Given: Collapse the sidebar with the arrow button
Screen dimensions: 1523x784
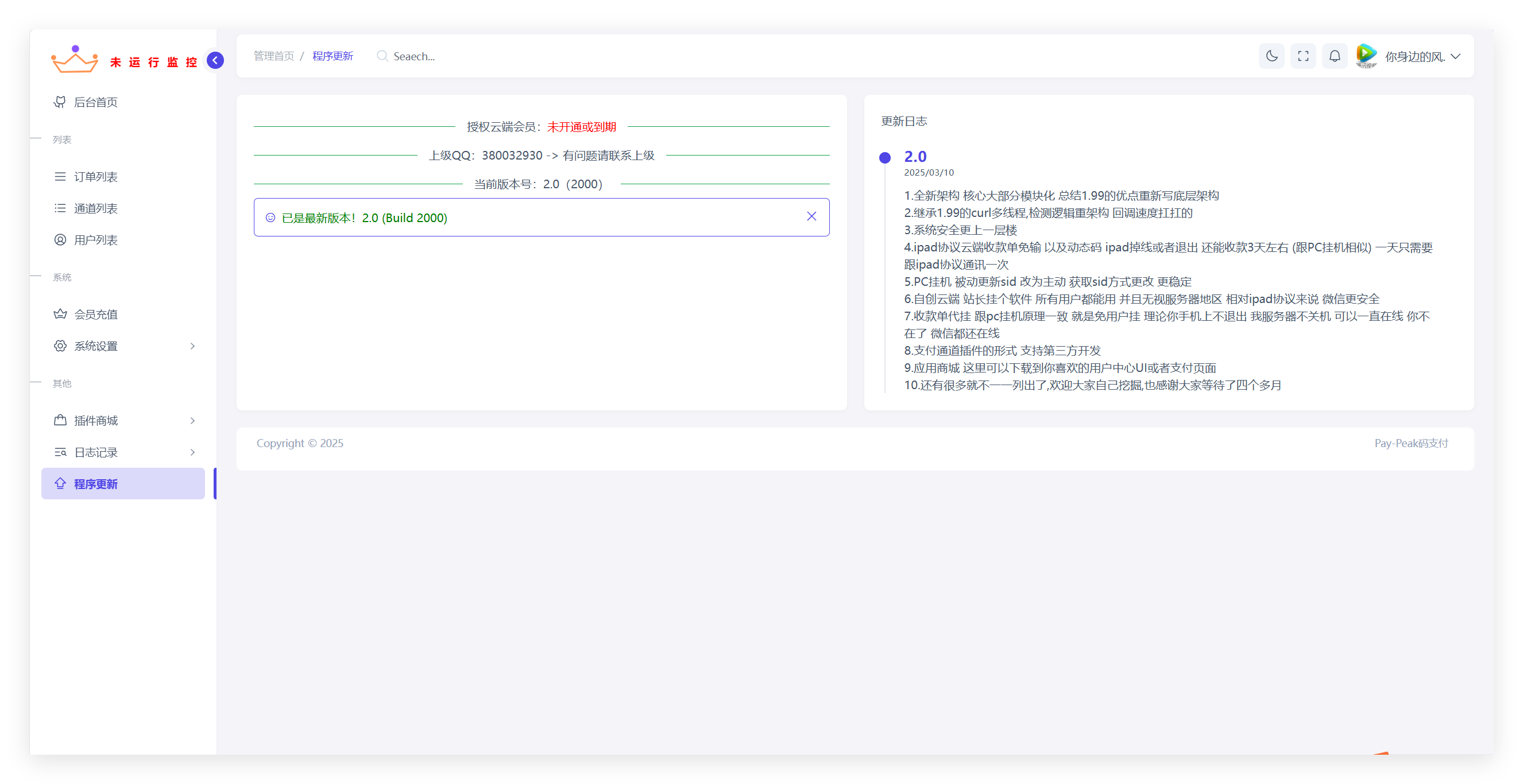Looking at the screenshot, I should click(215, 60).
